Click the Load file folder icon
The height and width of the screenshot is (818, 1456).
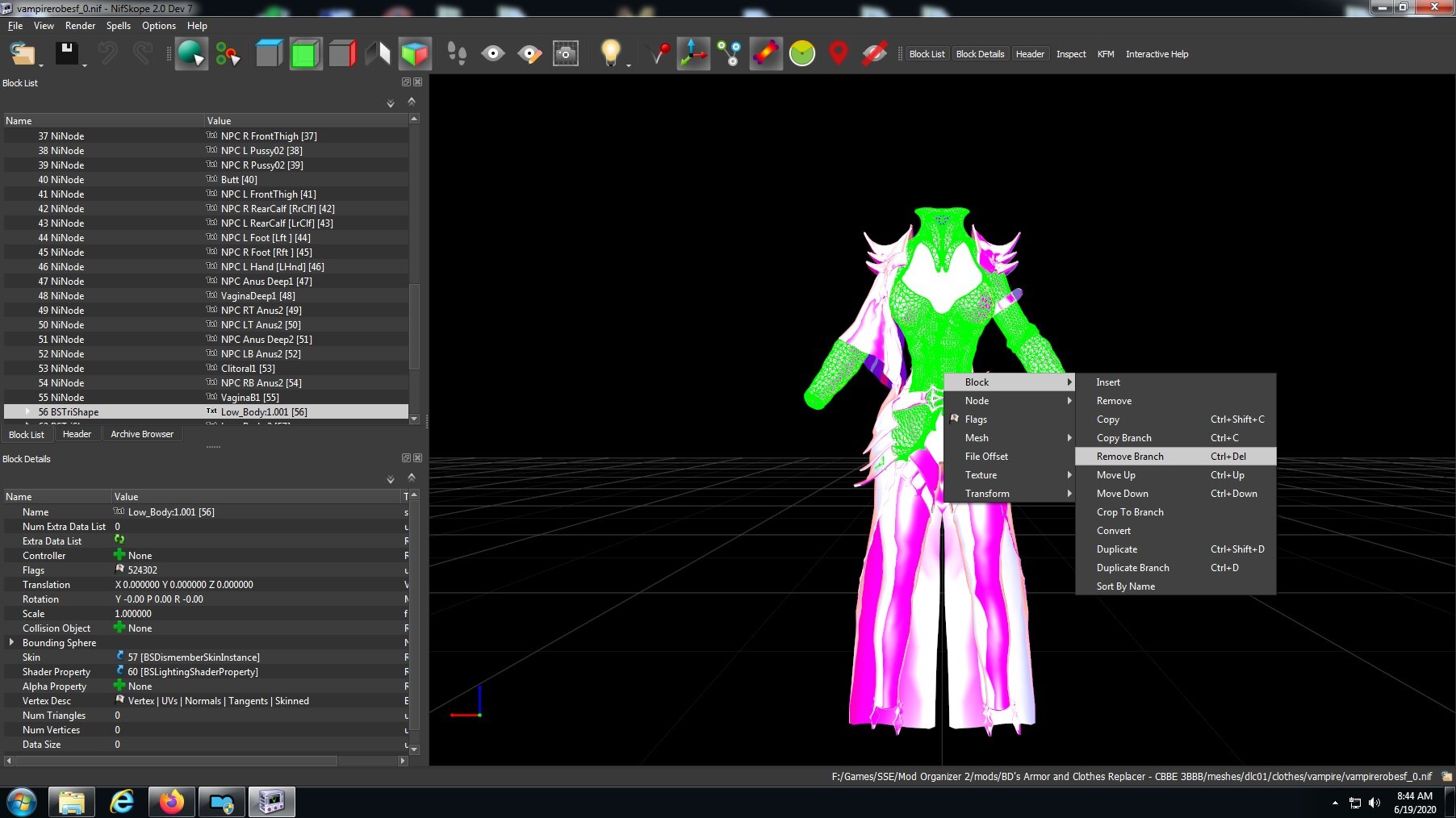pos(22,54)
